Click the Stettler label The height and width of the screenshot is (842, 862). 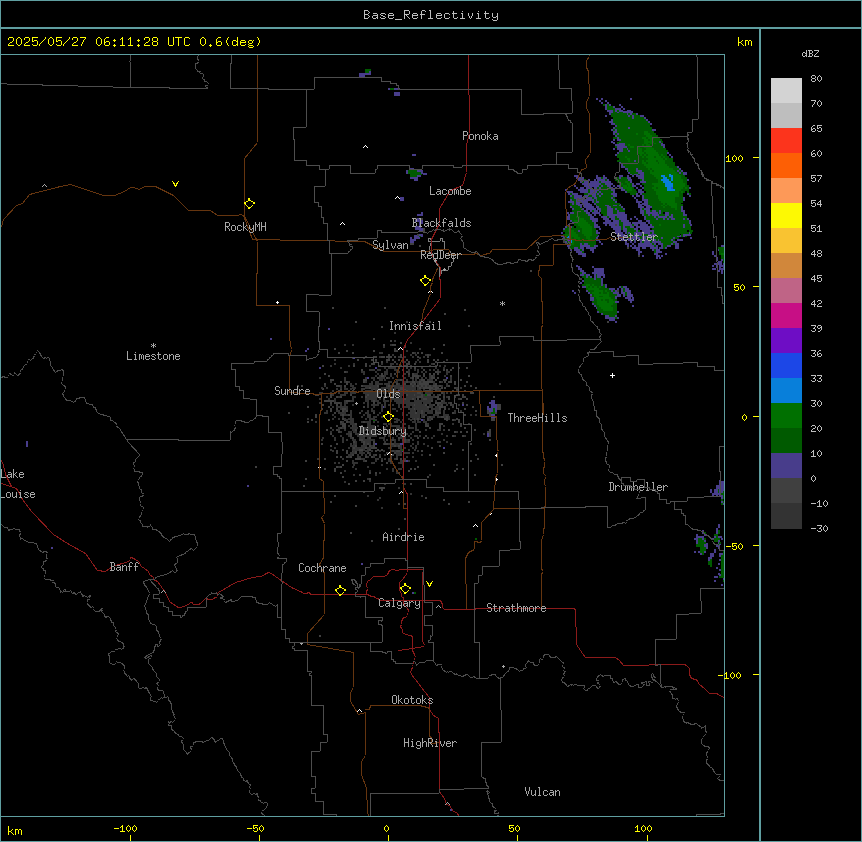[x=634, y=237]
